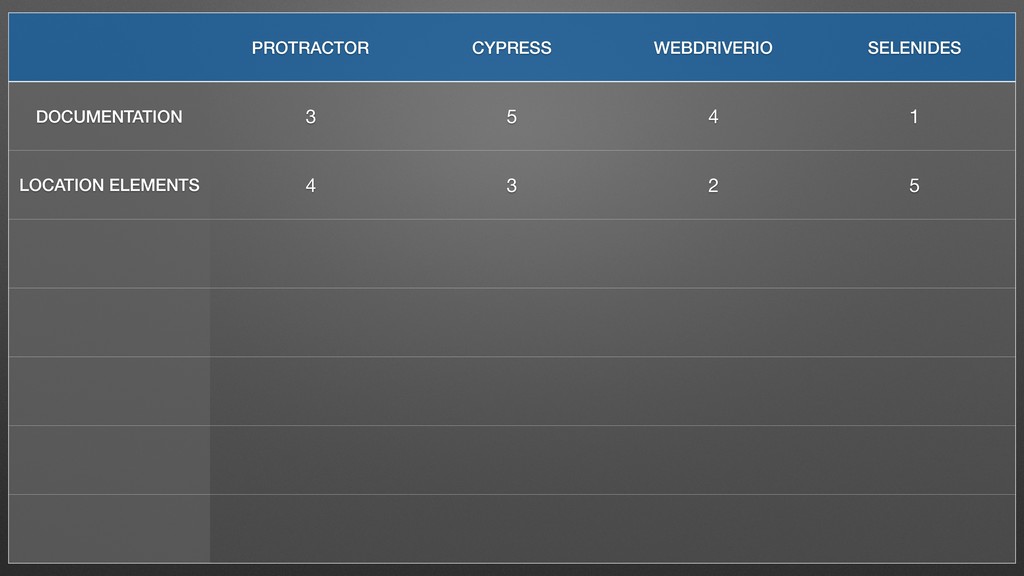1024x576 pixels.
Task: Click empty Cypress cell in third row
Action: pyautogui.click(x=511, y=253)
